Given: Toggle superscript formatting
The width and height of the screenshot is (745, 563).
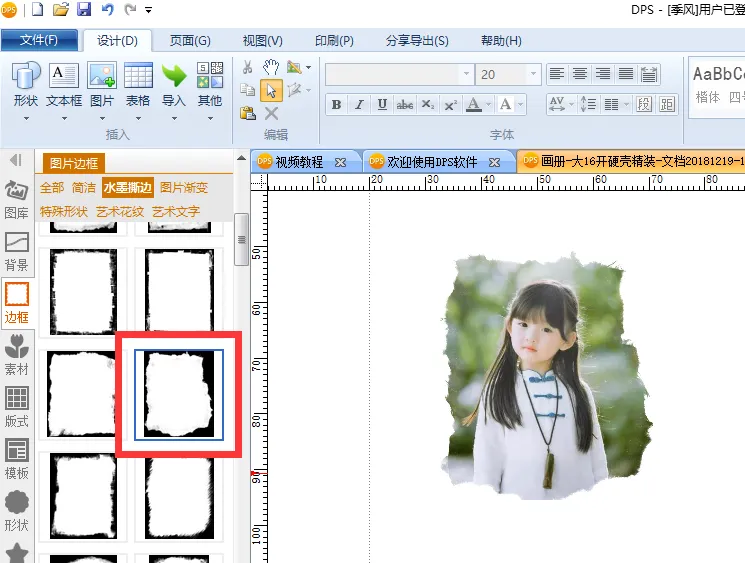Looking at the screenshot, I should (x=450, y=105).
